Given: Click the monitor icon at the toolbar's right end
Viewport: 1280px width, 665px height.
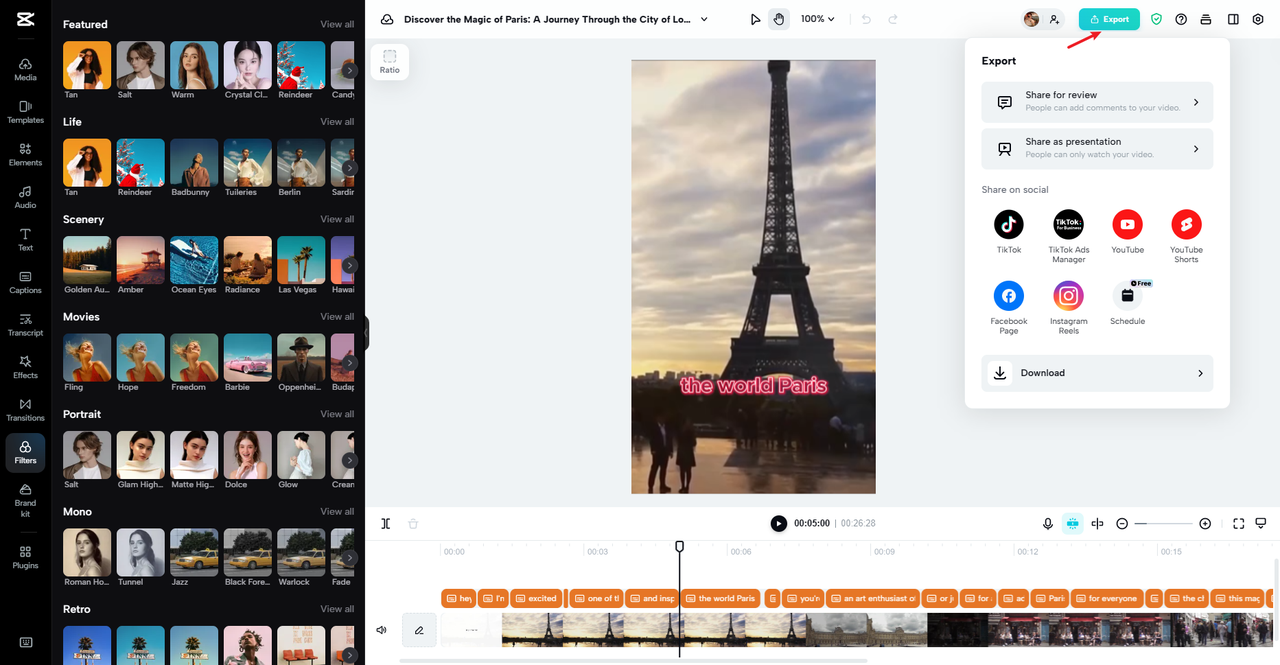Looking at the screenshot, I should [x=1261, y=523].
